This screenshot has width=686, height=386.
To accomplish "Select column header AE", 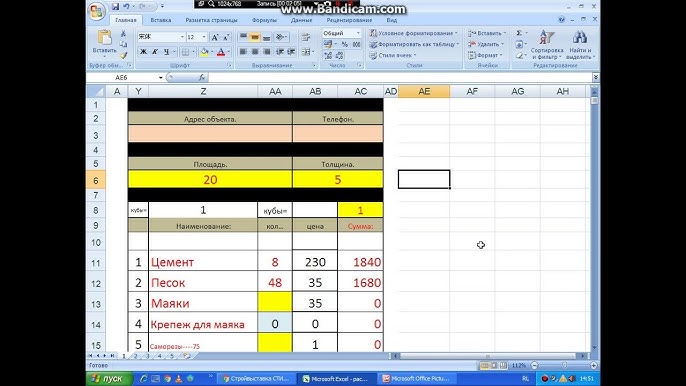I will (x=424, y=91).
